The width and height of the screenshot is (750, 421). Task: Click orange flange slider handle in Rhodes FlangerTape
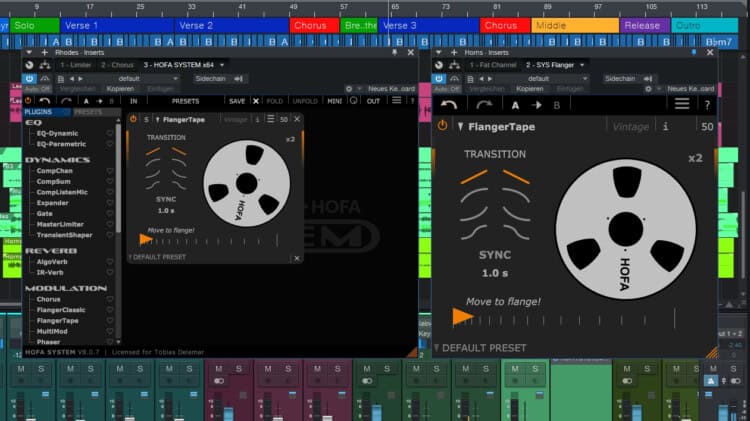145,239
